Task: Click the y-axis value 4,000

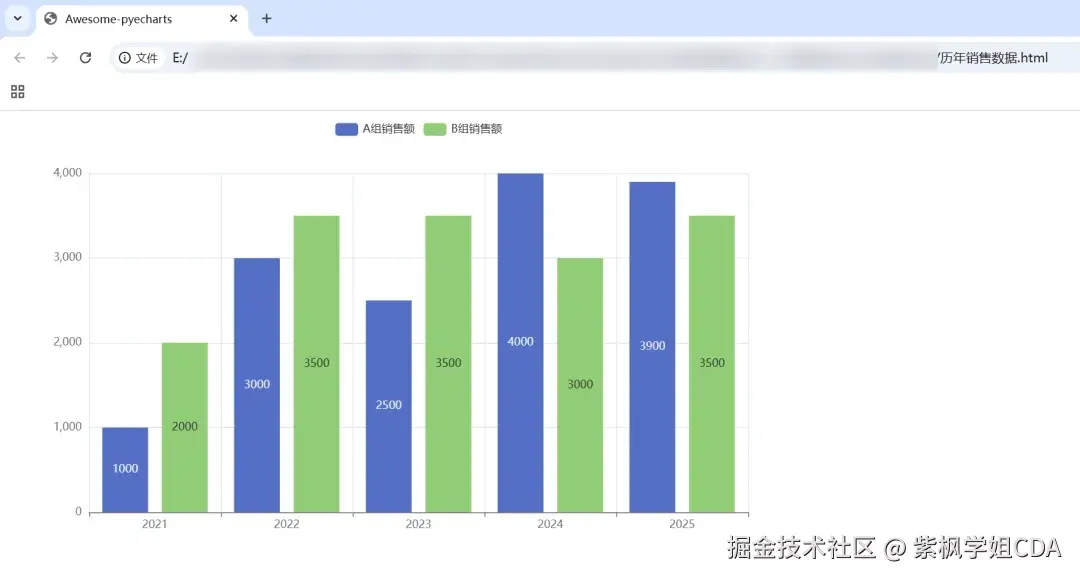Action: point(68,173)
